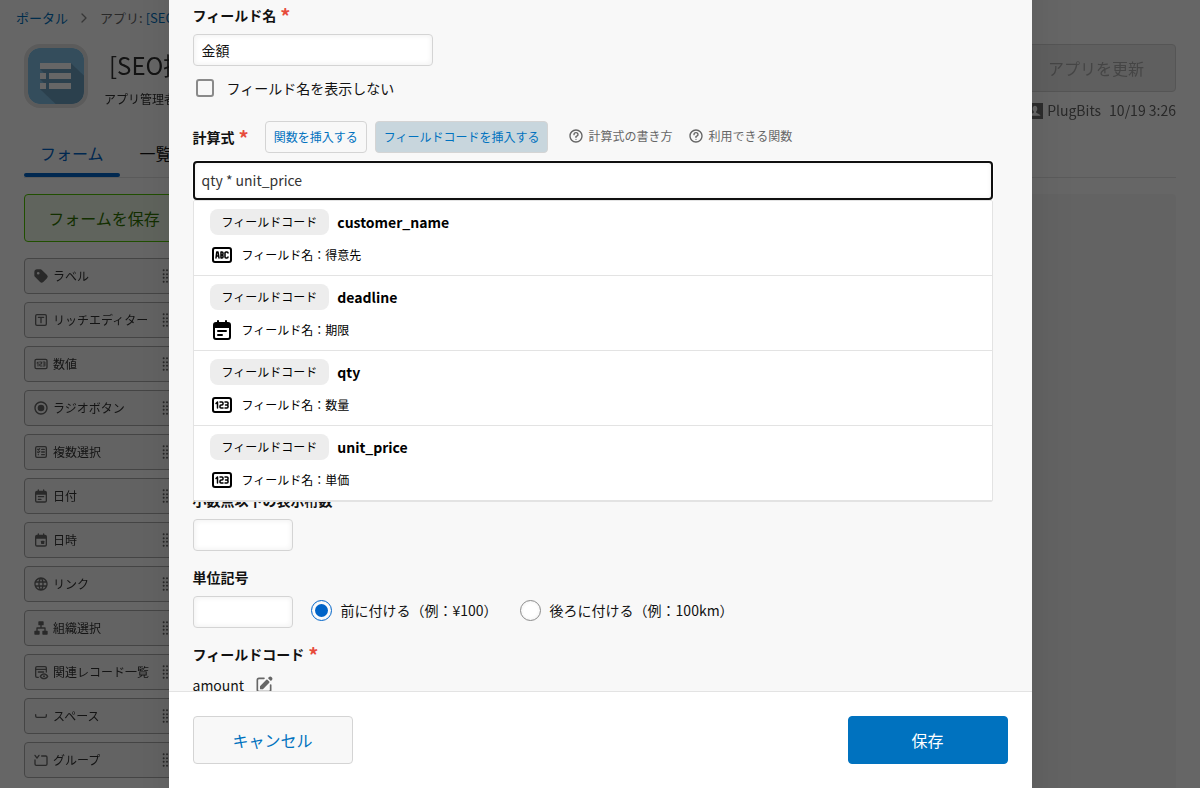Click アプリを更新 button
Viewport: 1200px width, 788px height.
1104,69
